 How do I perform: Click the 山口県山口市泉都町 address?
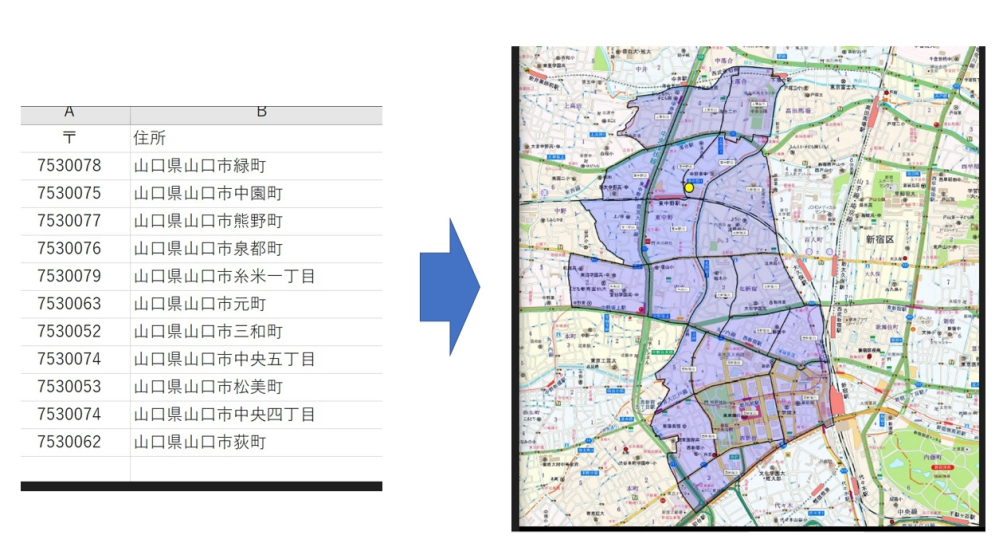point(208,248)
